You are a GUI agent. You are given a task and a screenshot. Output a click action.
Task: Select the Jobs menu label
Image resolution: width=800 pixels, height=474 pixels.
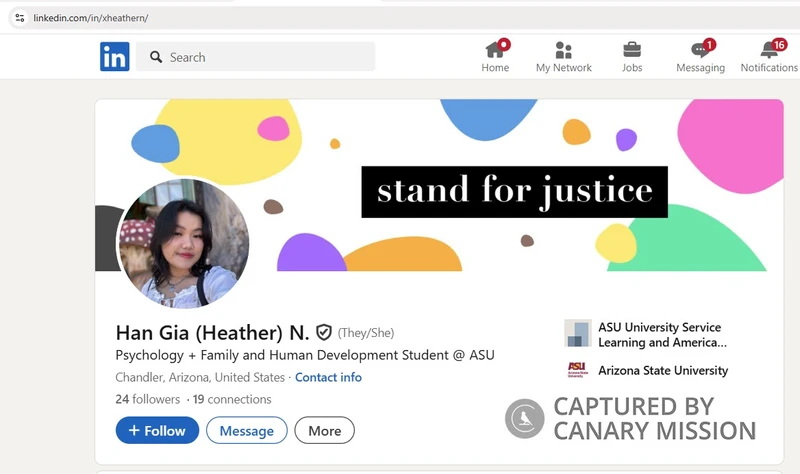[x=632, y=67]
